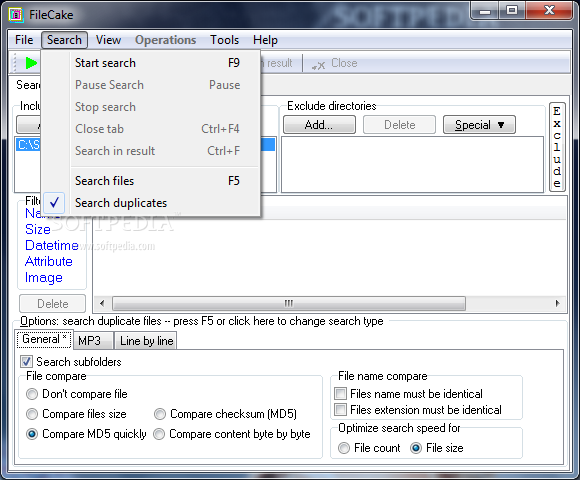Screen dimensions: 580x480
Task: Open the Special dropdown button
Action: pyautogui.click(x=479, y=125)
